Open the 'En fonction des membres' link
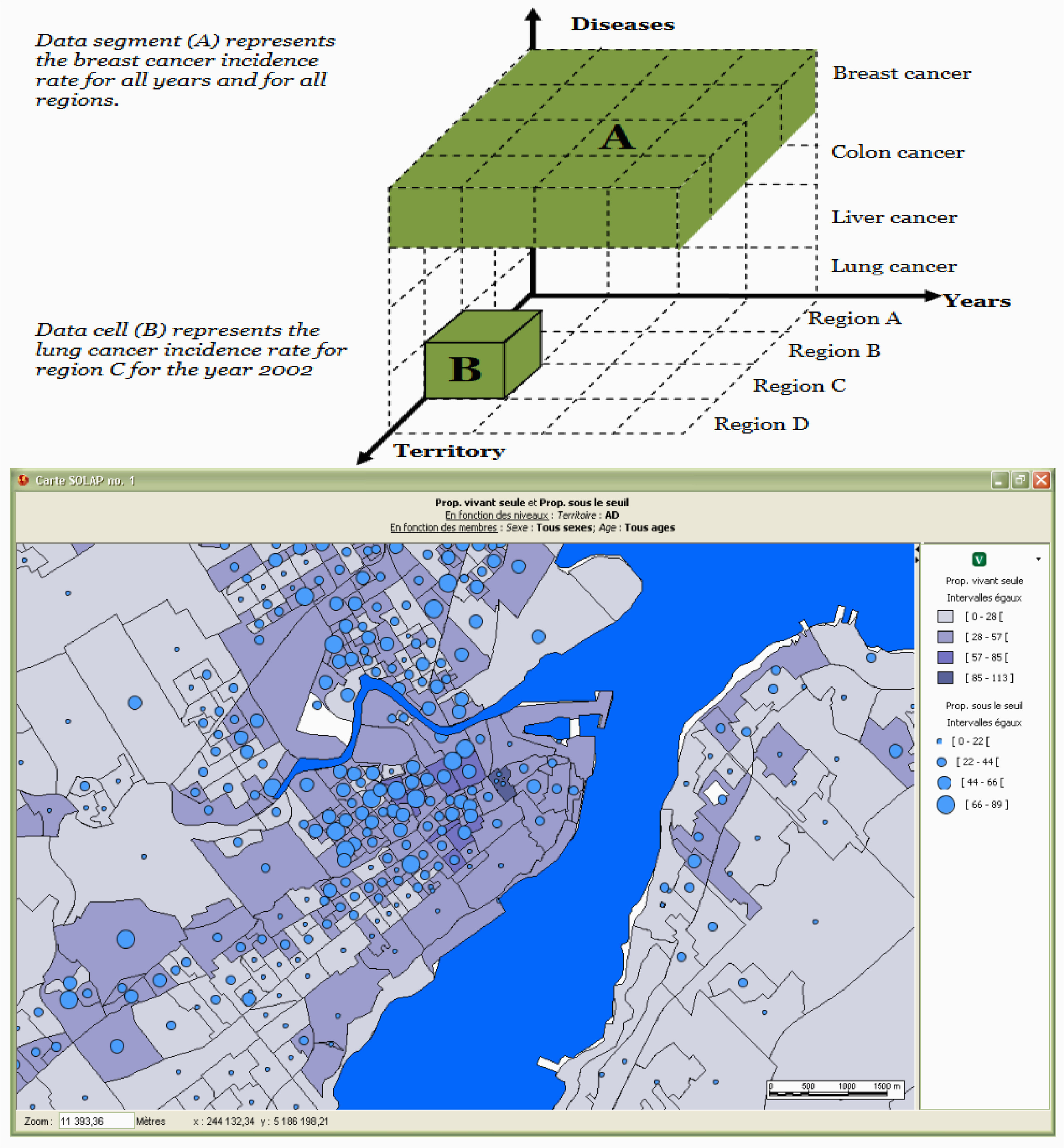The width and height of the screenshot is (1064, 1148). (x=443, y=527)
